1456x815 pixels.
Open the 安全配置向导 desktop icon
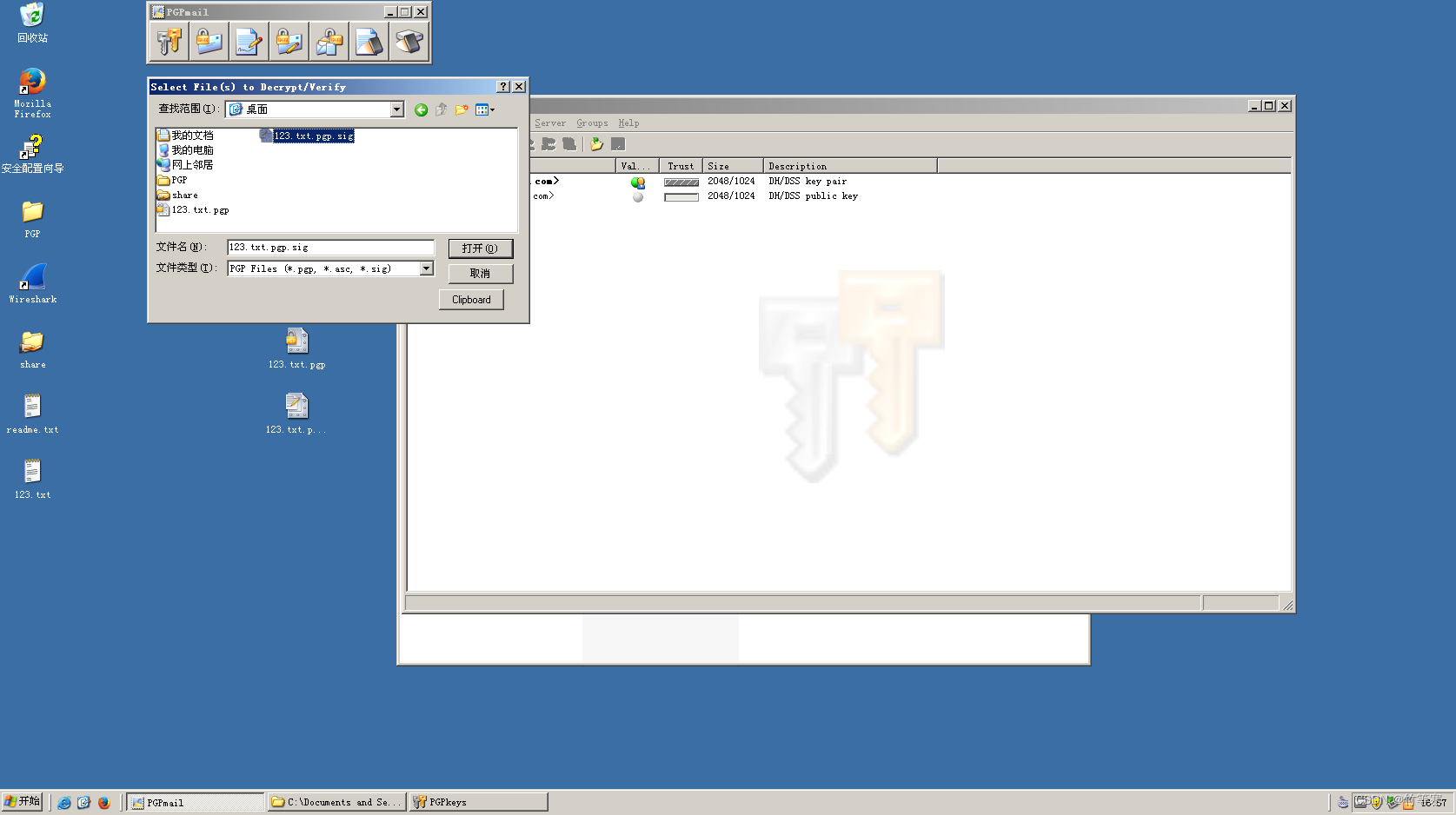tap(32, 154)
